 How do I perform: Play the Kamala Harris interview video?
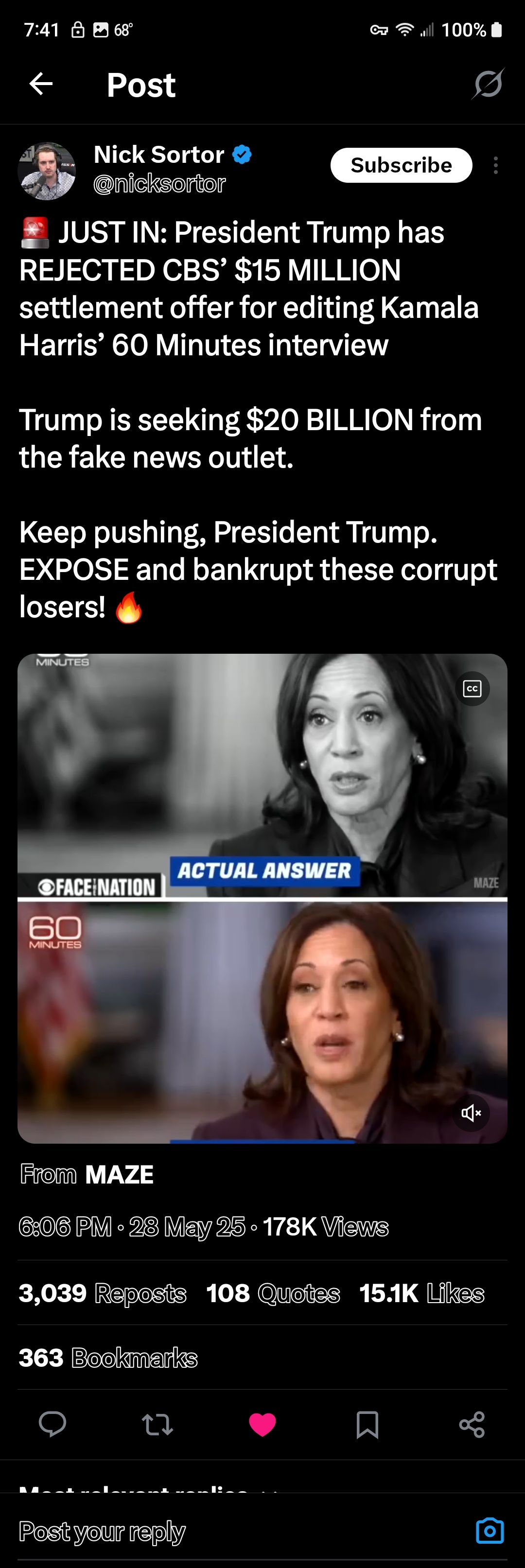click(x=262, y=898)
